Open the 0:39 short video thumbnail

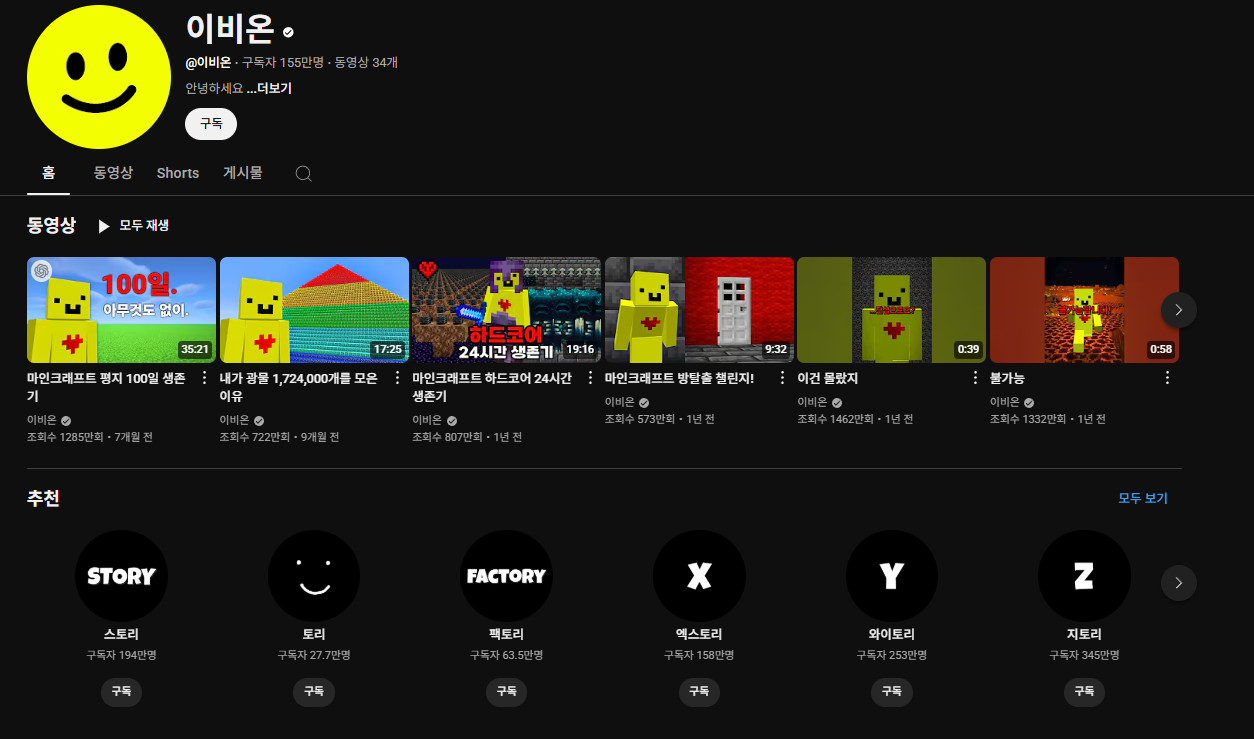click(x=891, y=310)
